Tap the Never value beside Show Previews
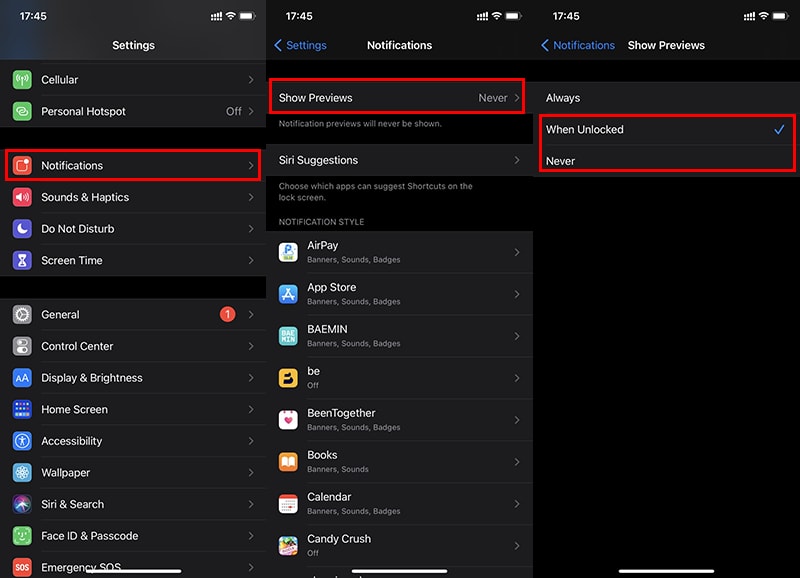Image resolution: width=800 pixels, height=578 pixels. coord(493,97)
